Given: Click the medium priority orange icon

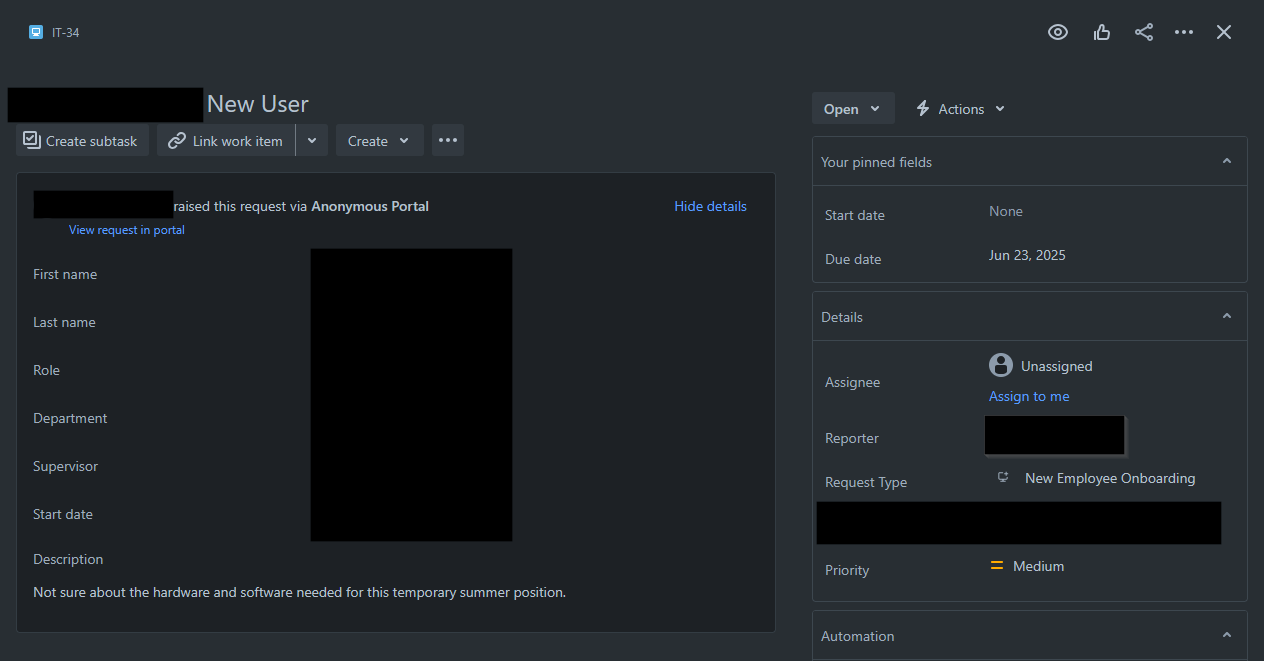Looking at the screenshot, I should pyautogui.click(x=996, y=566).
